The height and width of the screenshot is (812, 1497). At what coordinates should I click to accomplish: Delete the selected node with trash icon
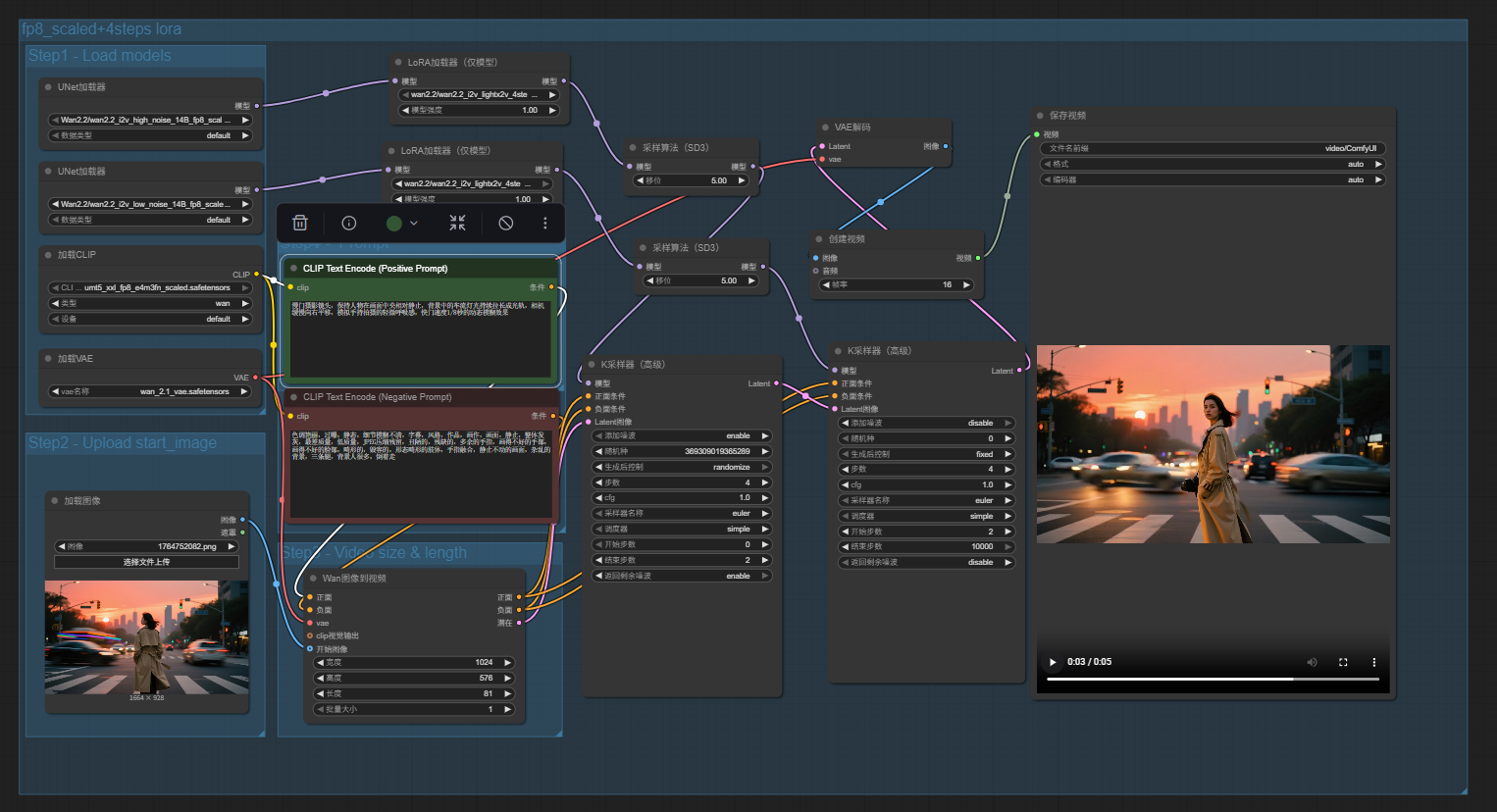click(x=300, y=224)
